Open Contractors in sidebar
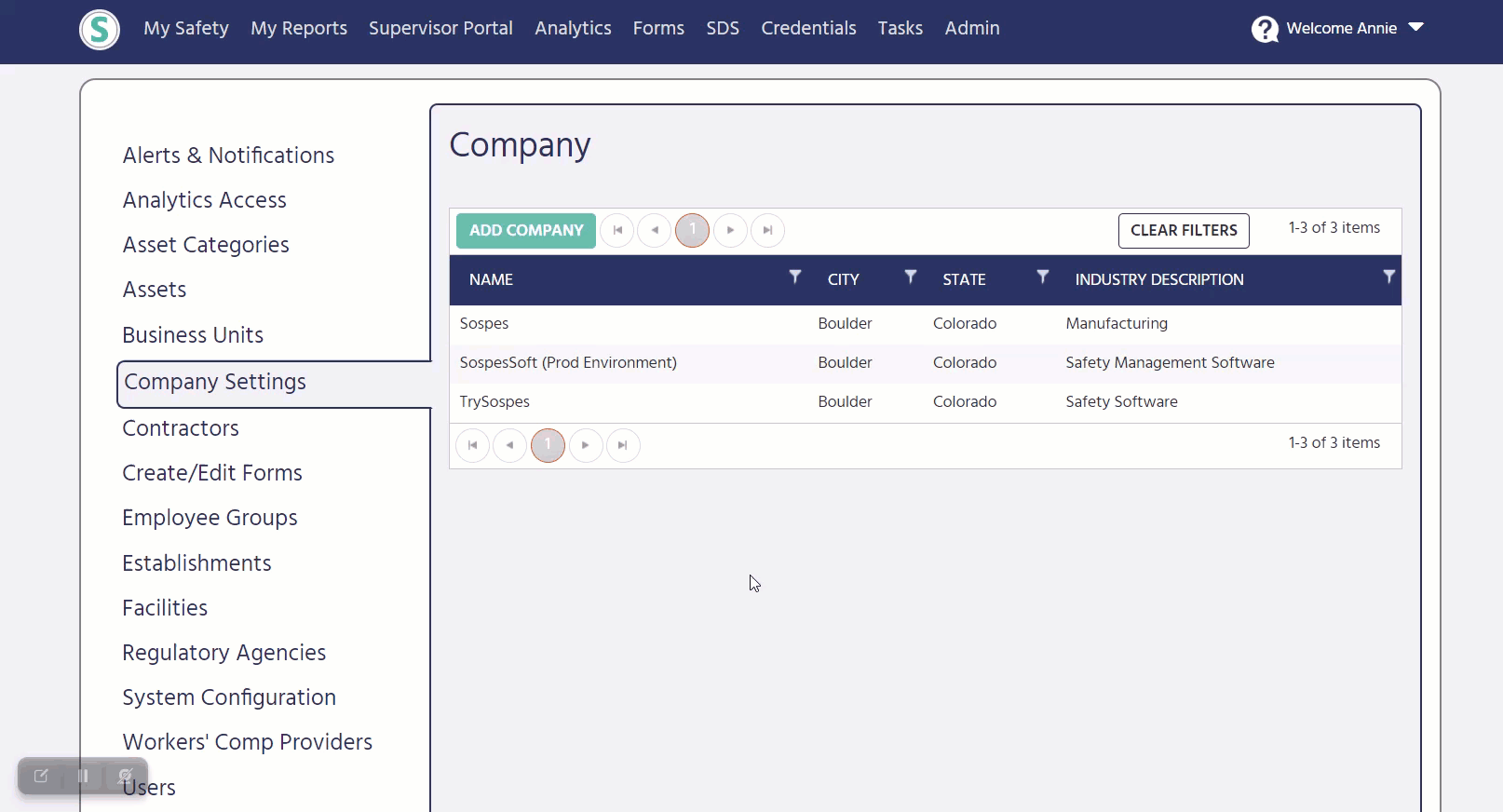 181,428
